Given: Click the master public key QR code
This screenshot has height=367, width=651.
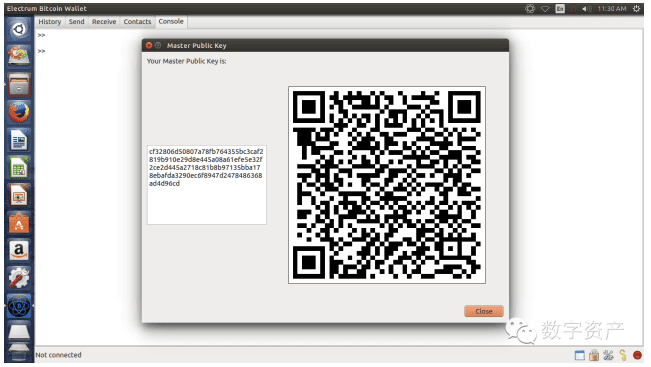Looking at the screenshot, I should [387, 185].
